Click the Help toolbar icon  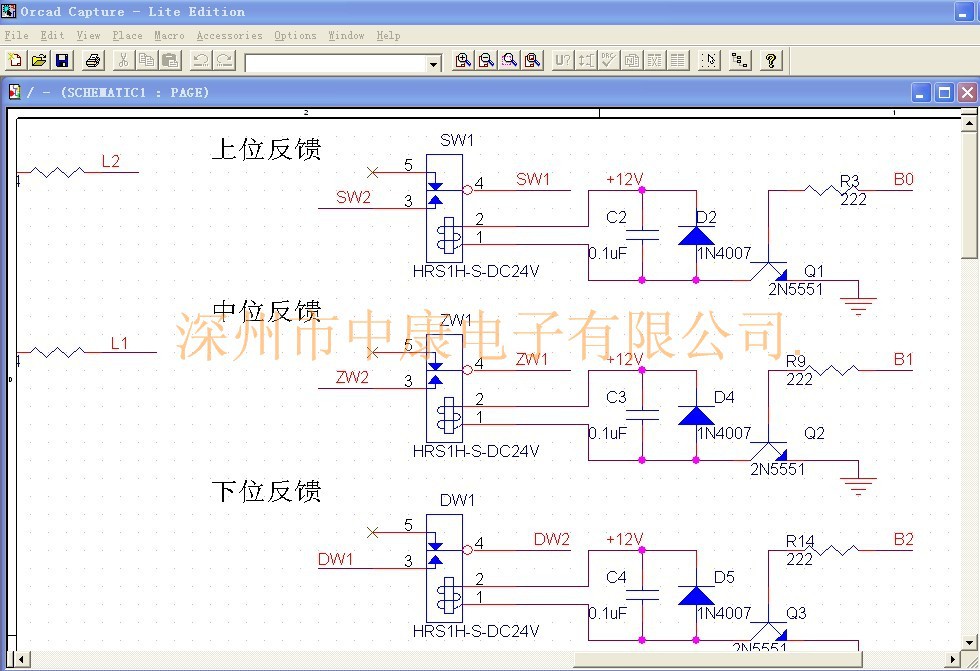point(770,60)
